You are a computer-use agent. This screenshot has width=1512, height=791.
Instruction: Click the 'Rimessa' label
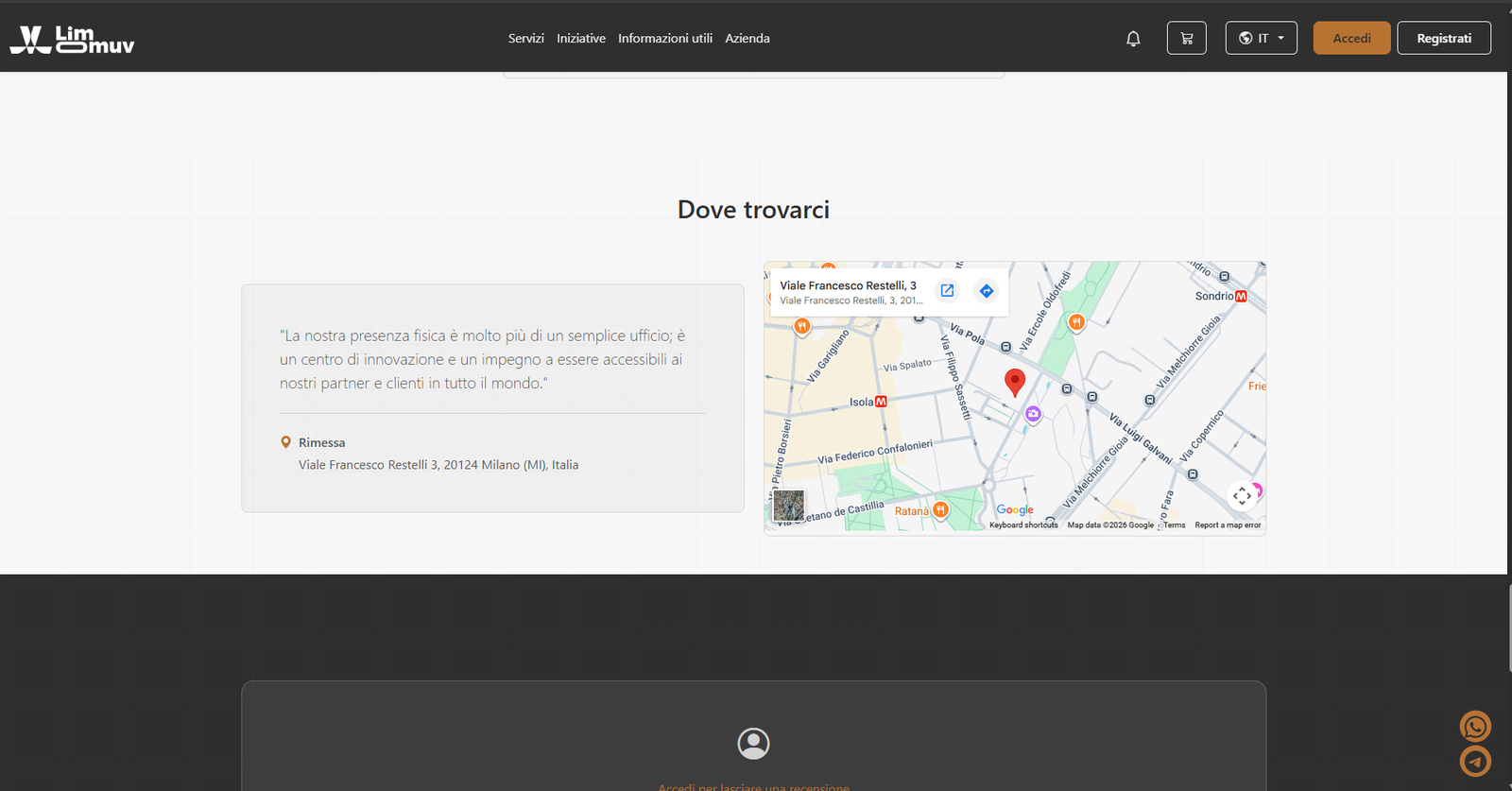pos(321,442)
